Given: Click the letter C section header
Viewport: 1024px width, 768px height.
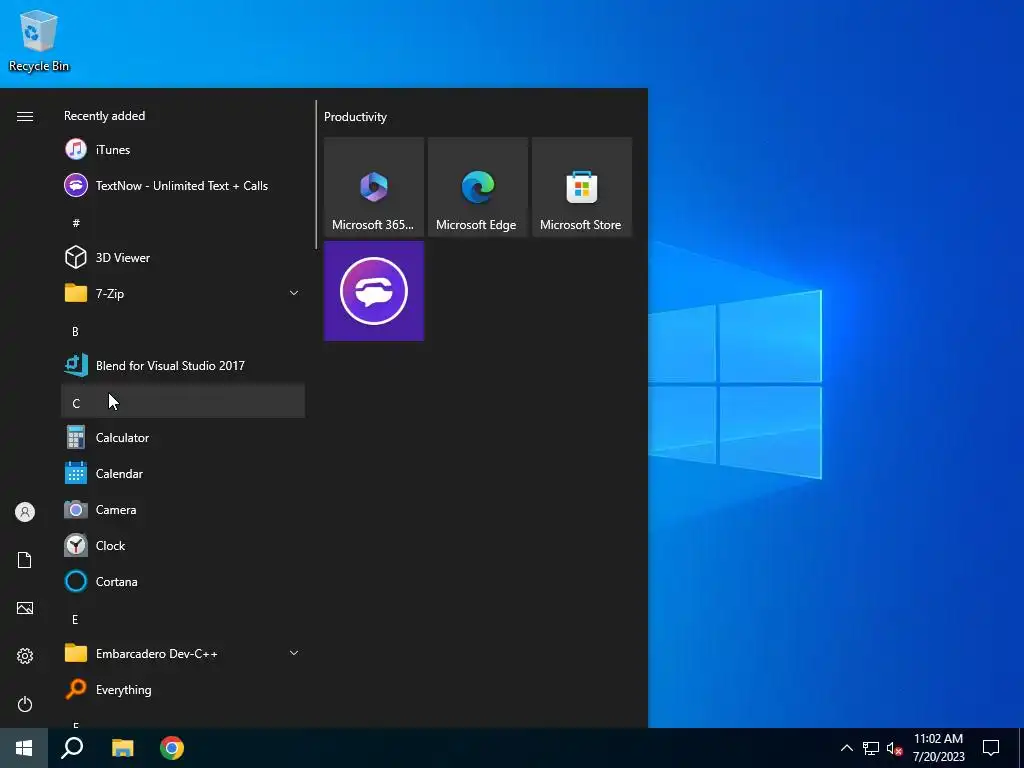Looking at the screenshot, I should [x=183, y=402].
